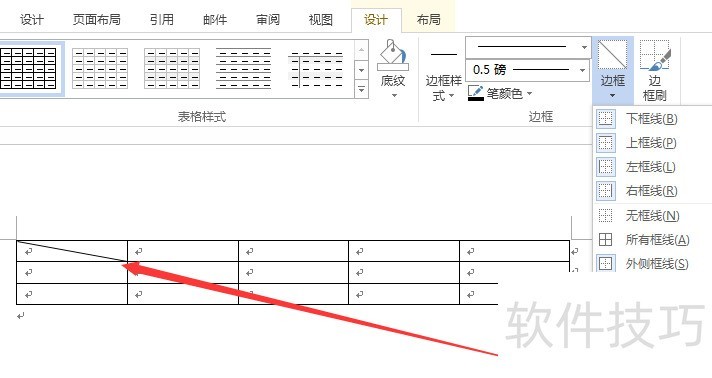The width and height of the screenshot is (712, 378).
Task: Open the 边框 borders dropdown arrow
Action: pos(613,95)
